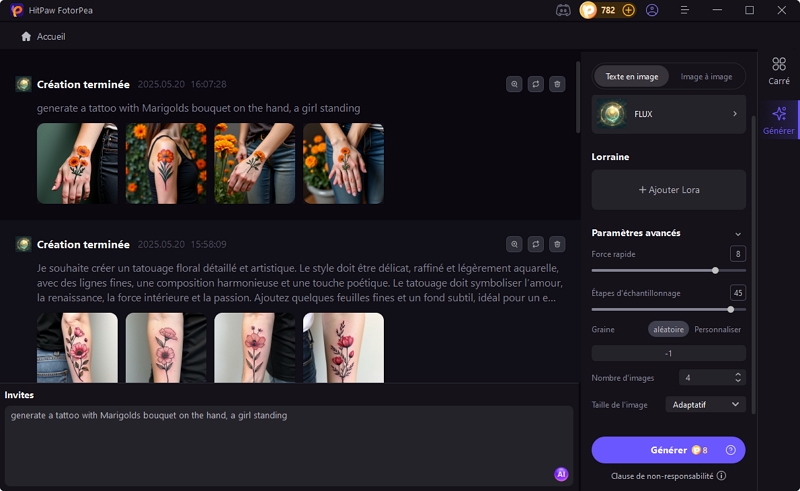Image resolution: width=800 pixels, height=491 pixels.
Task: Click the timestamp 2025.05.20 15:58:09
Action: (x=182, y=244)
